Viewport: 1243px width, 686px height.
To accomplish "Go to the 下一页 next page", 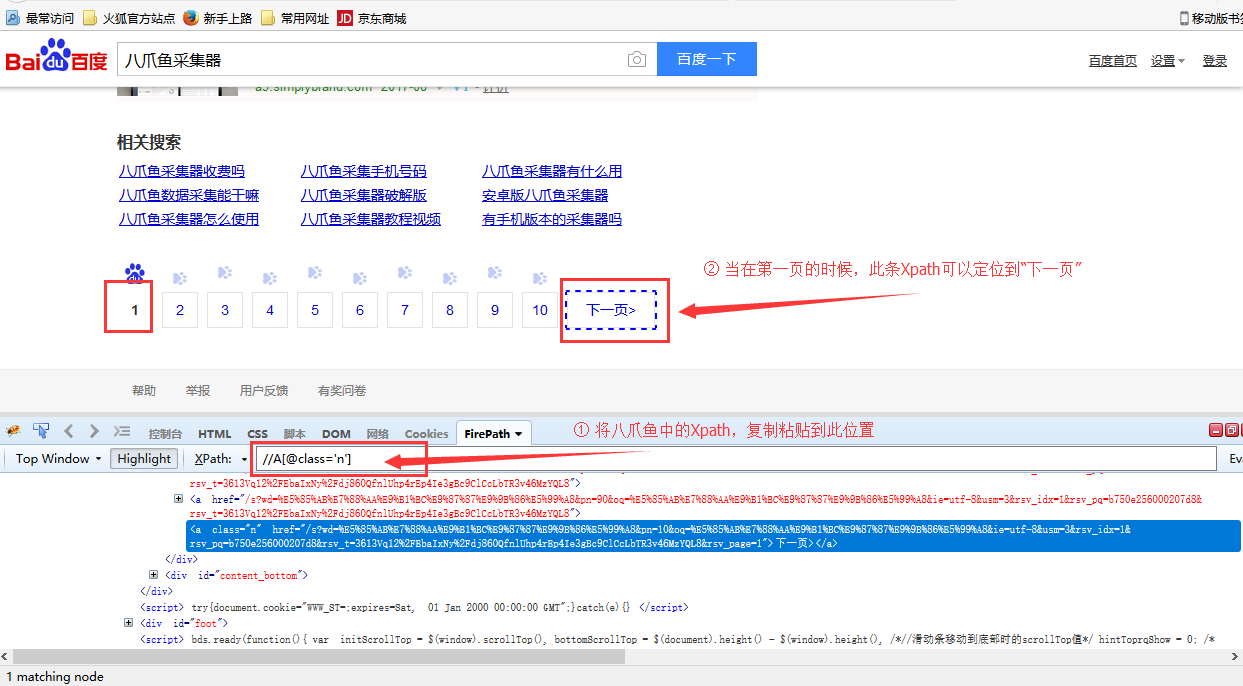I will point(611,310).
